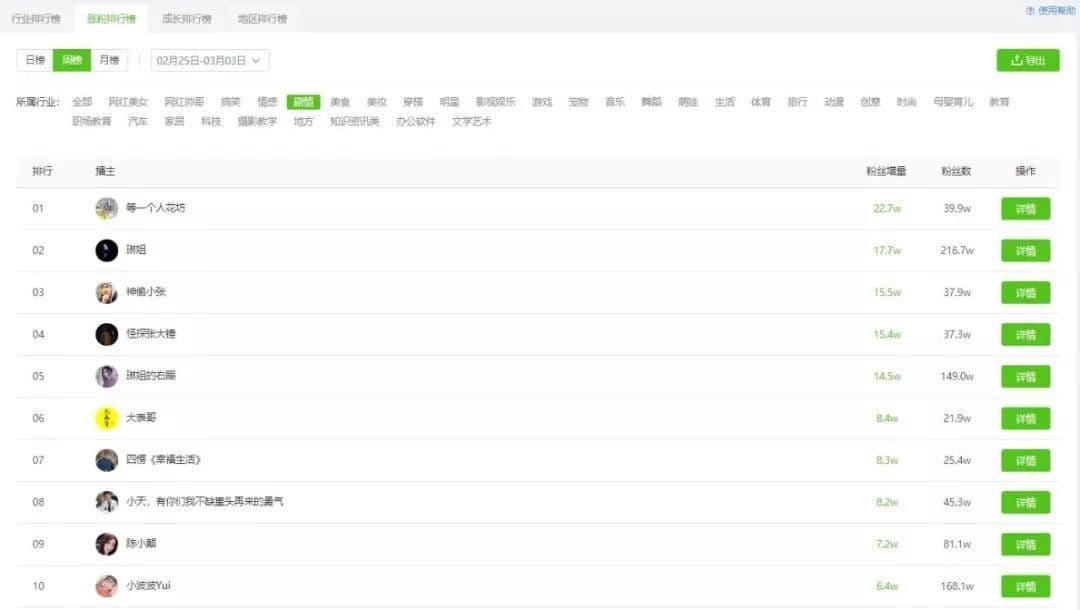The image size is (1080, 610).
Task: Open the 成长排行榜 tab
Action: pyautogui.click(x=186, y=19)
